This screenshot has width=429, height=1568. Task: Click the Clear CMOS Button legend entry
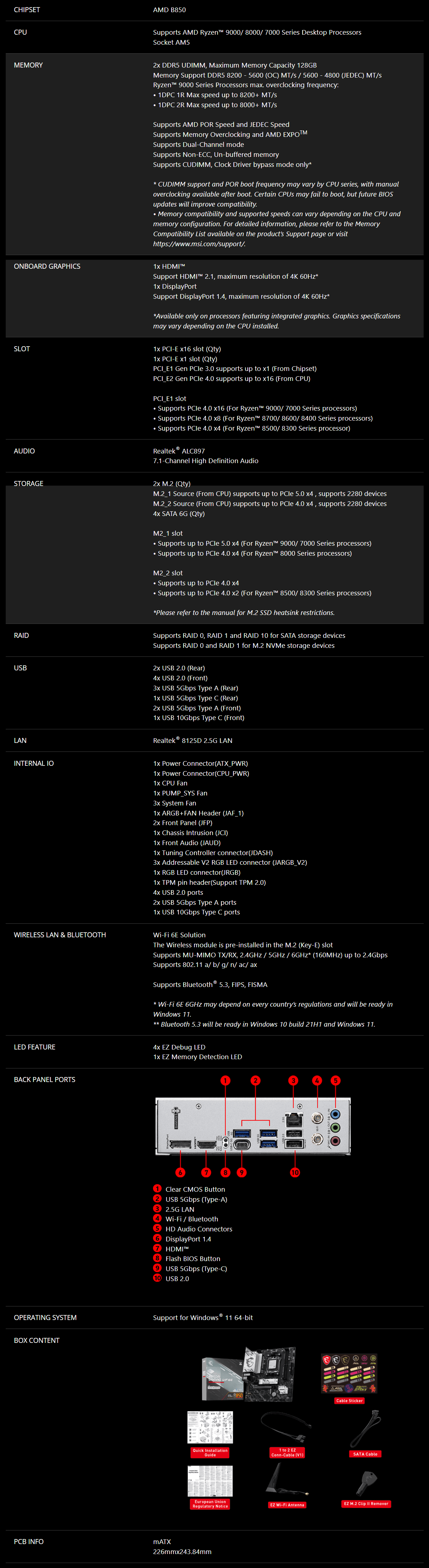click(x=195, y=1189)
